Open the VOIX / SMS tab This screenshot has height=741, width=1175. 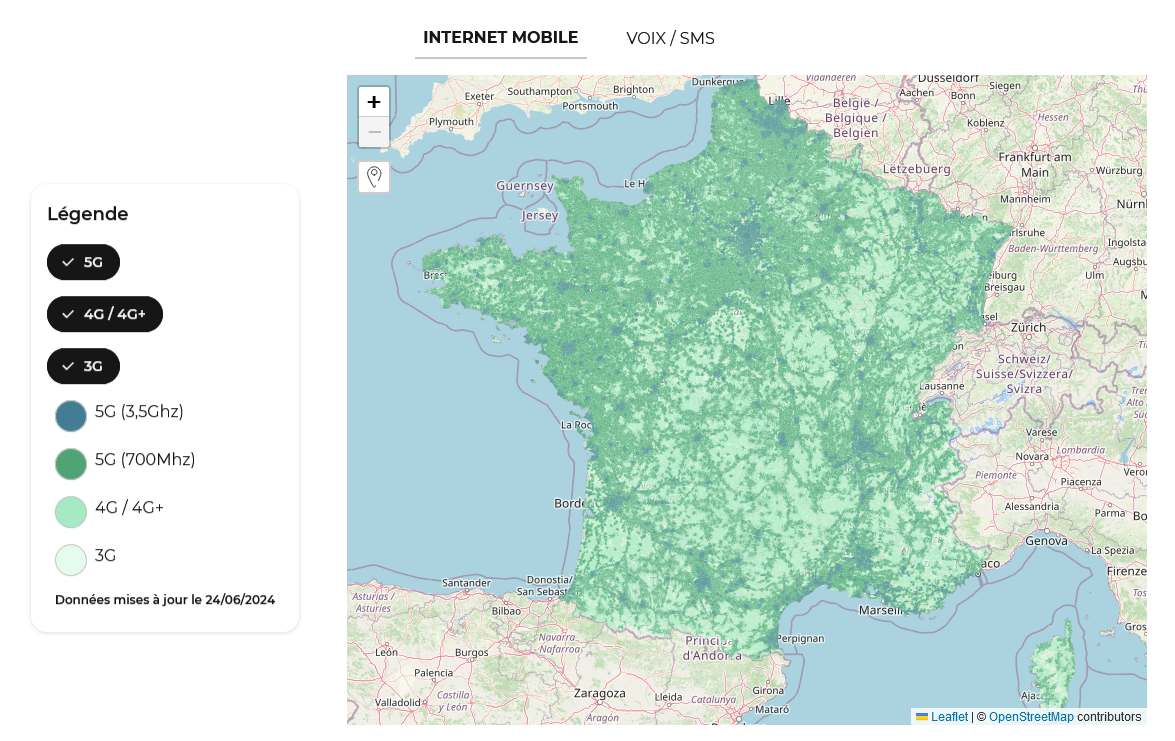point(670,38)
